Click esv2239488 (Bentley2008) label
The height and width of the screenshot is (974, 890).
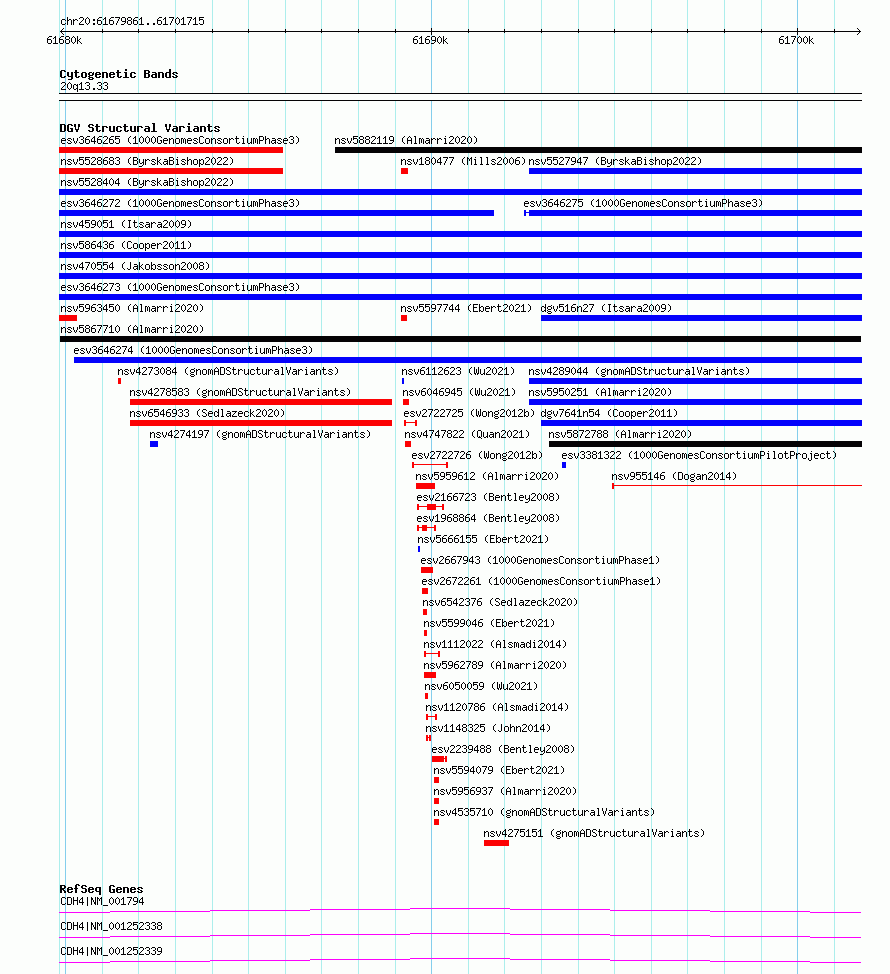503,750
